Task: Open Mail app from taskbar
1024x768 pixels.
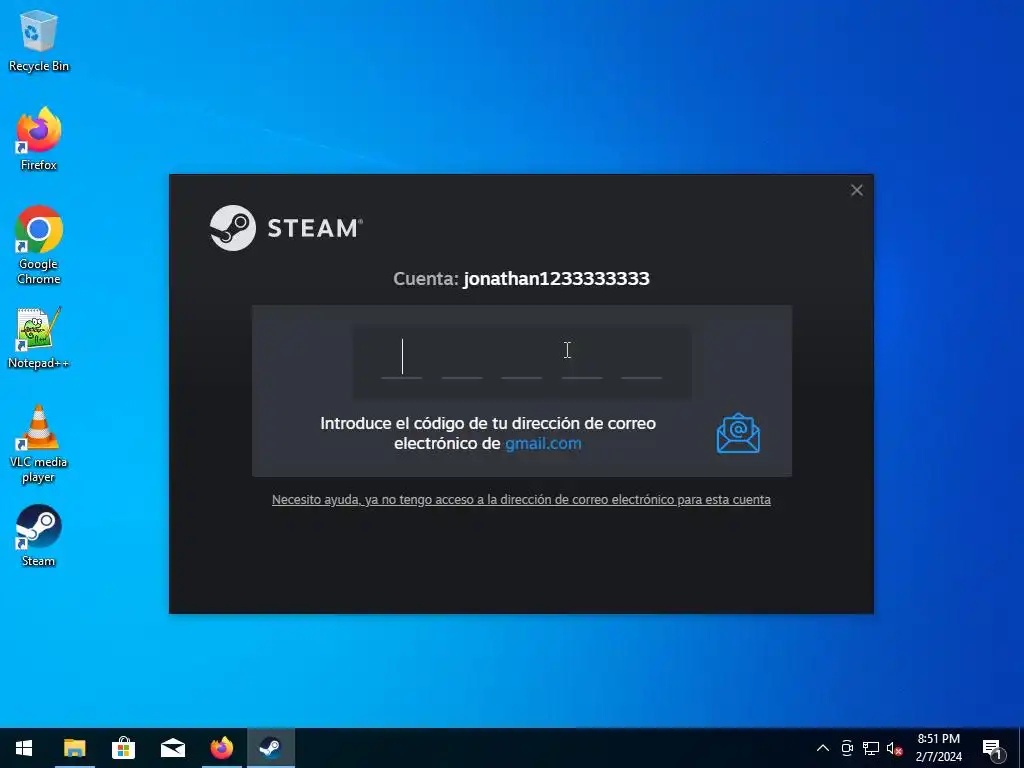Action: (172, 748)
